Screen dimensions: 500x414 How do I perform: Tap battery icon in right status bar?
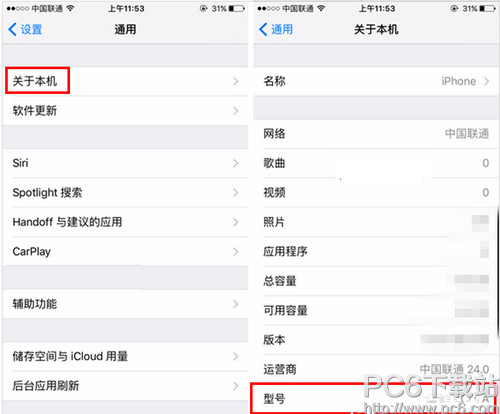point(488,8)
